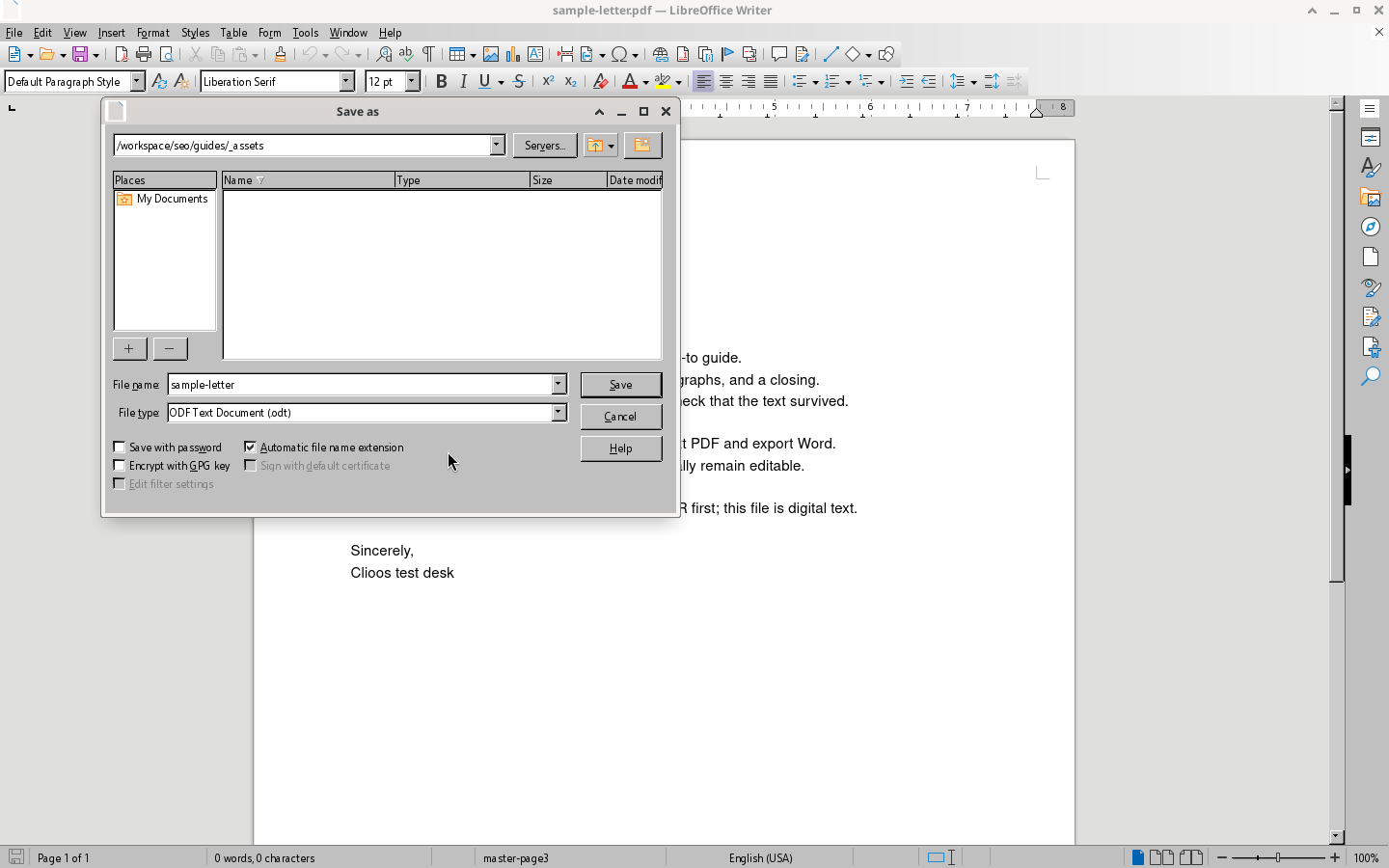Click the Superscript icon

click(x=548, y=82)
